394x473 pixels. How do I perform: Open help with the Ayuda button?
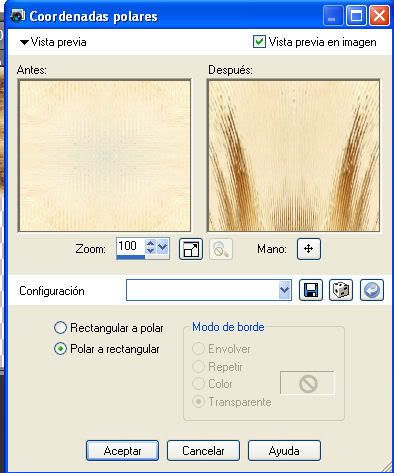tap(284, 451)
